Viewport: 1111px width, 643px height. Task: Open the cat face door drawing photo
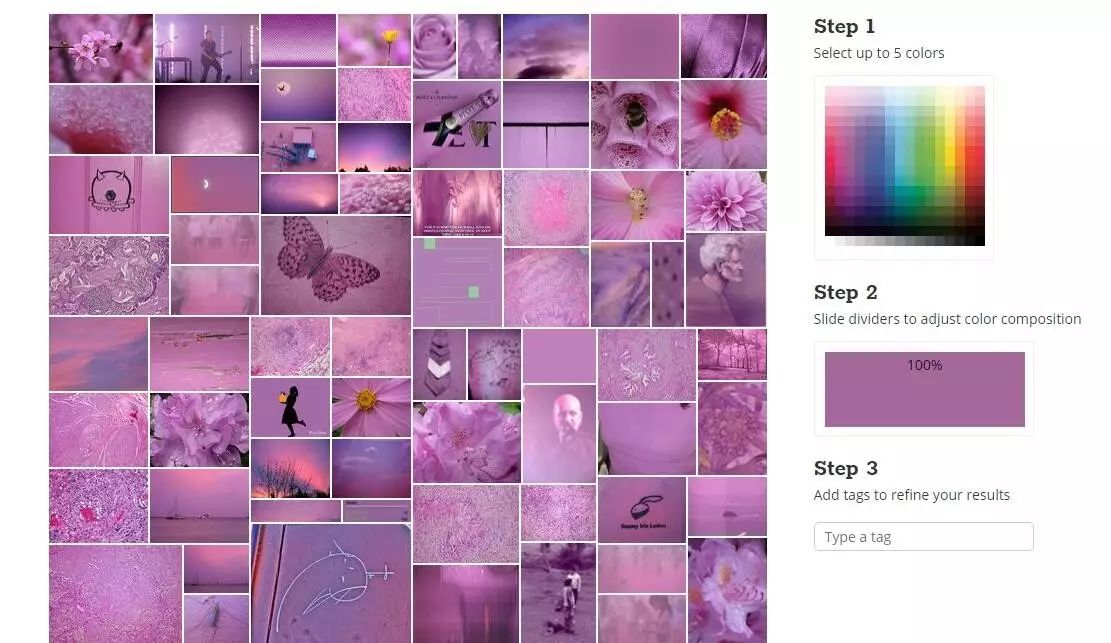pos(109,195)
